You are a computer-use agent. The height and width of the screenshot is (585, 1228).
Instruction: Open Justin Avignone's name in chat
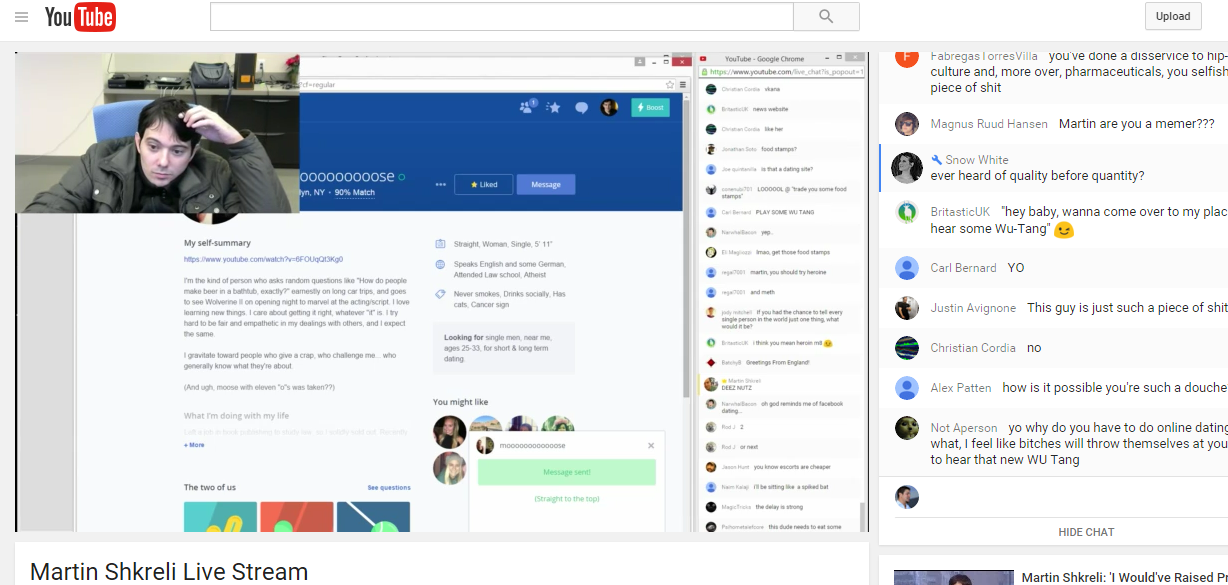point(973,308)
